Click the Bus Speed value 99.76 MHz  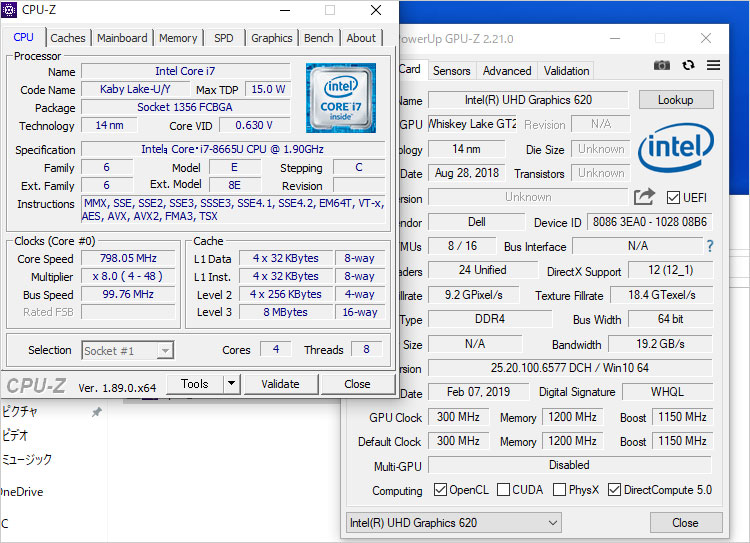(x=128, y=294)
